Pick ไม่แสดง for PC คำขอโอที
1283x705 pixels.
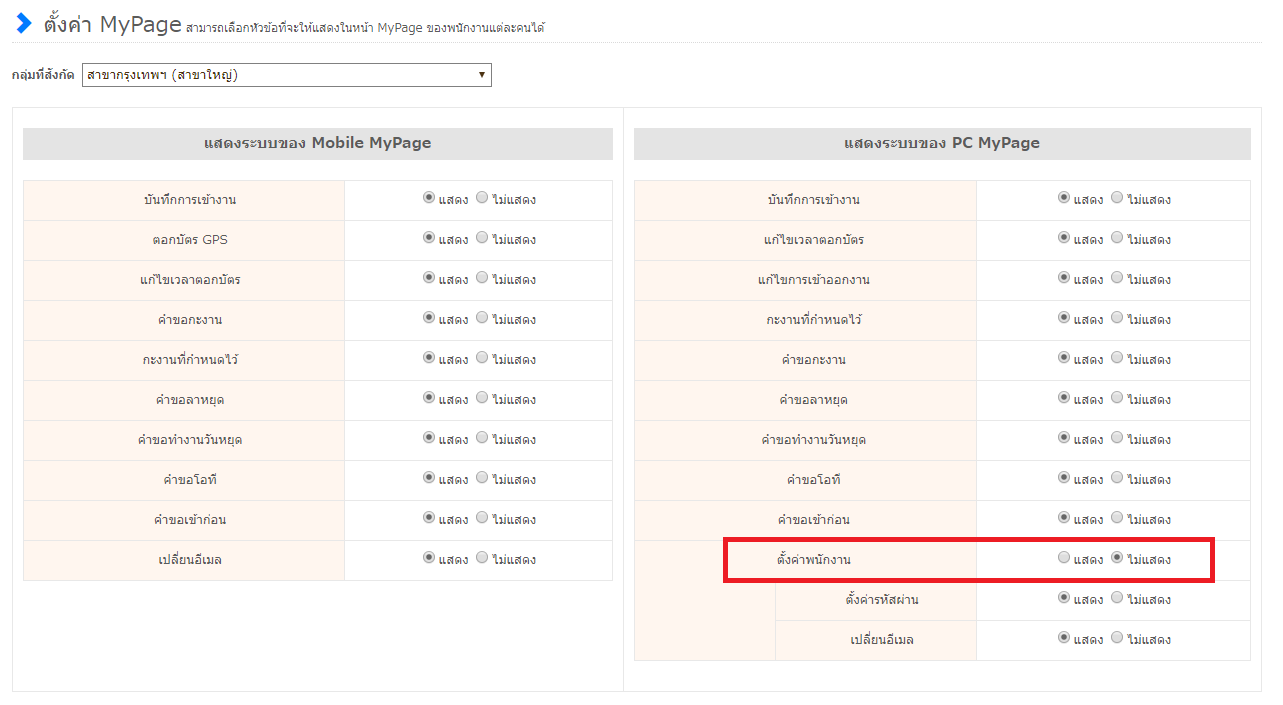coord(1117,478)
